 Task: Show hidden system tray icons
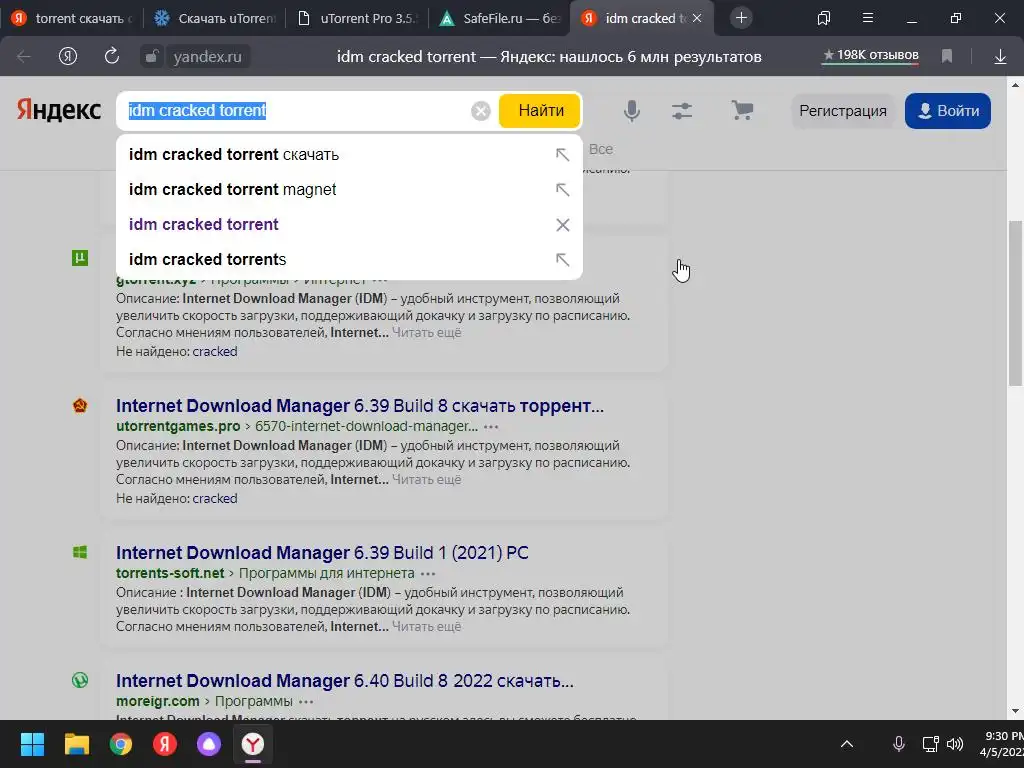click(x=847, y=744)
